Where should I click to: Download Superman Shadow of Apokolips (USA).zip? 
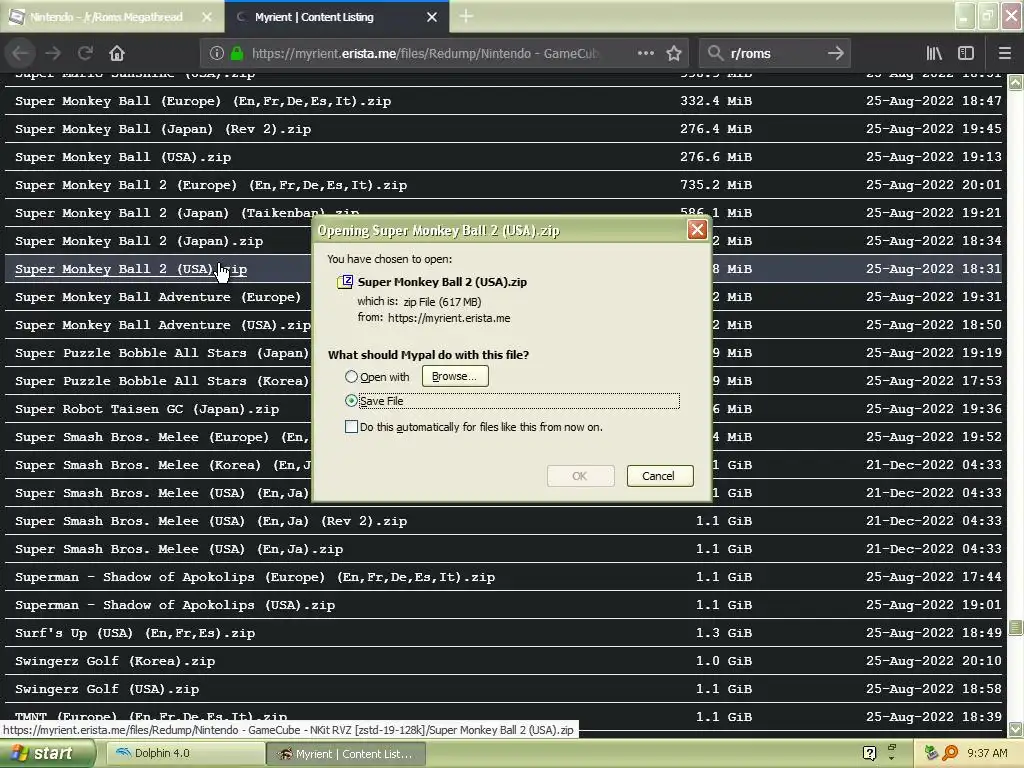[175, 605]
